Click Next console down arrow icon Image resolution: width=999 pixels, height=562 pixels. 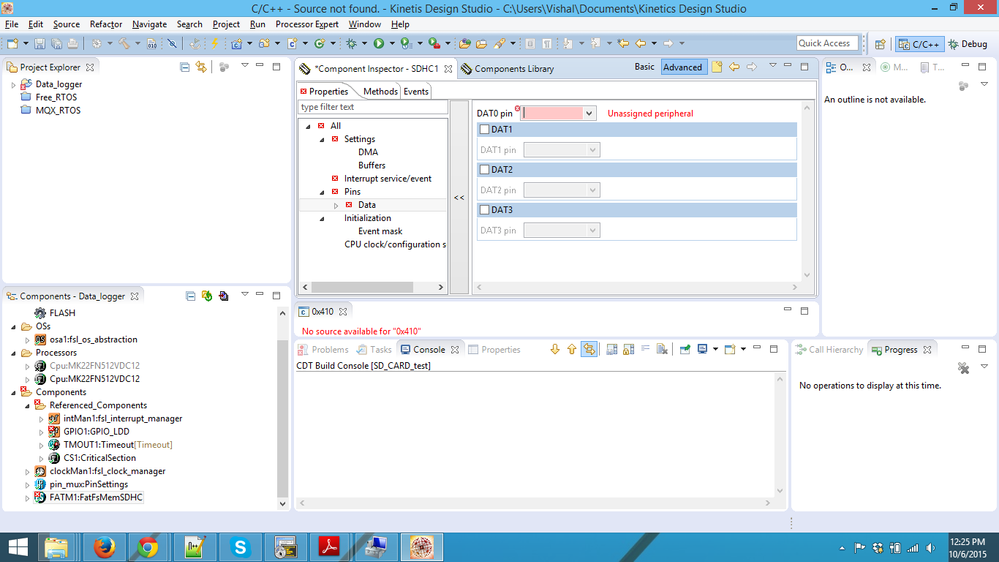(x=555, y=349)
